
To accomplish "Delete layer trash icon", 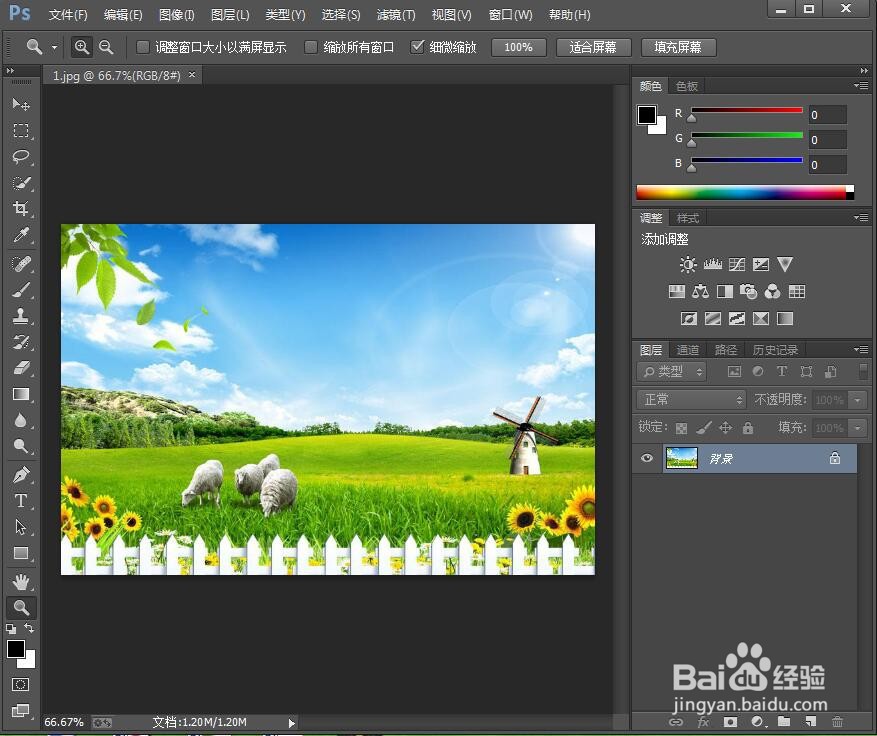I will [x=837, y=721].
